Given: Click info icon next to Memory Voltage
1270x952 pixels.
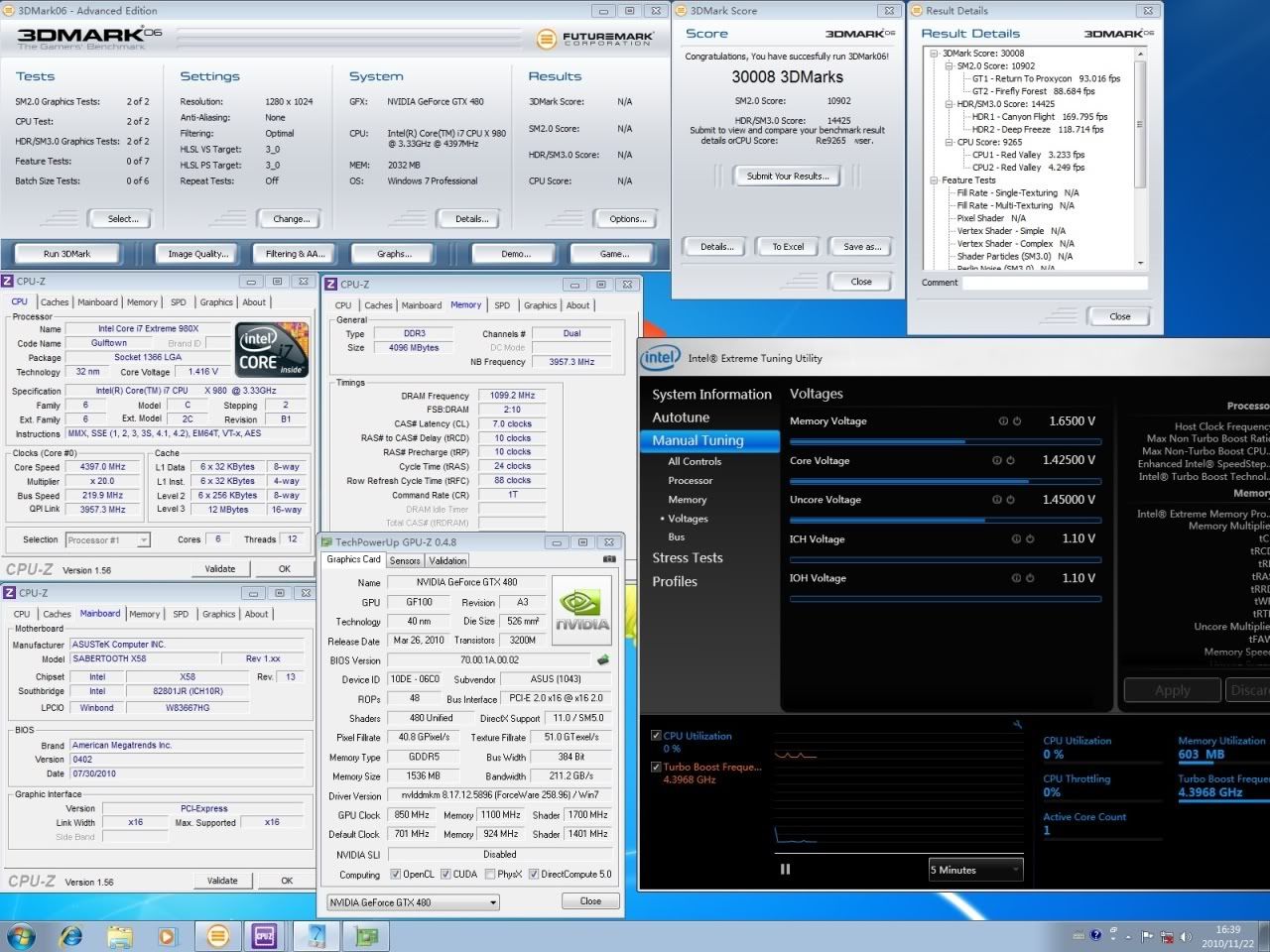Looking at the screenshot, I should 1003,421.
